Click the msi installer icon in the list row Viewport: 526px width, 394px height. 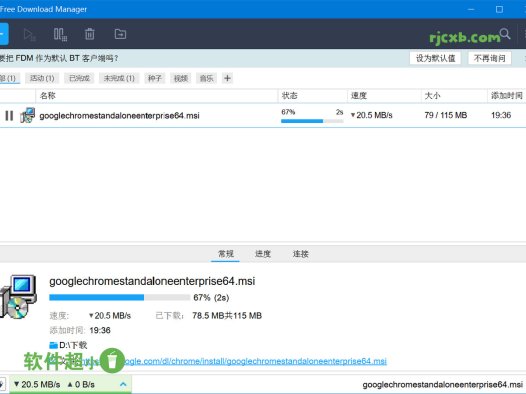click(x=27, y=115)
